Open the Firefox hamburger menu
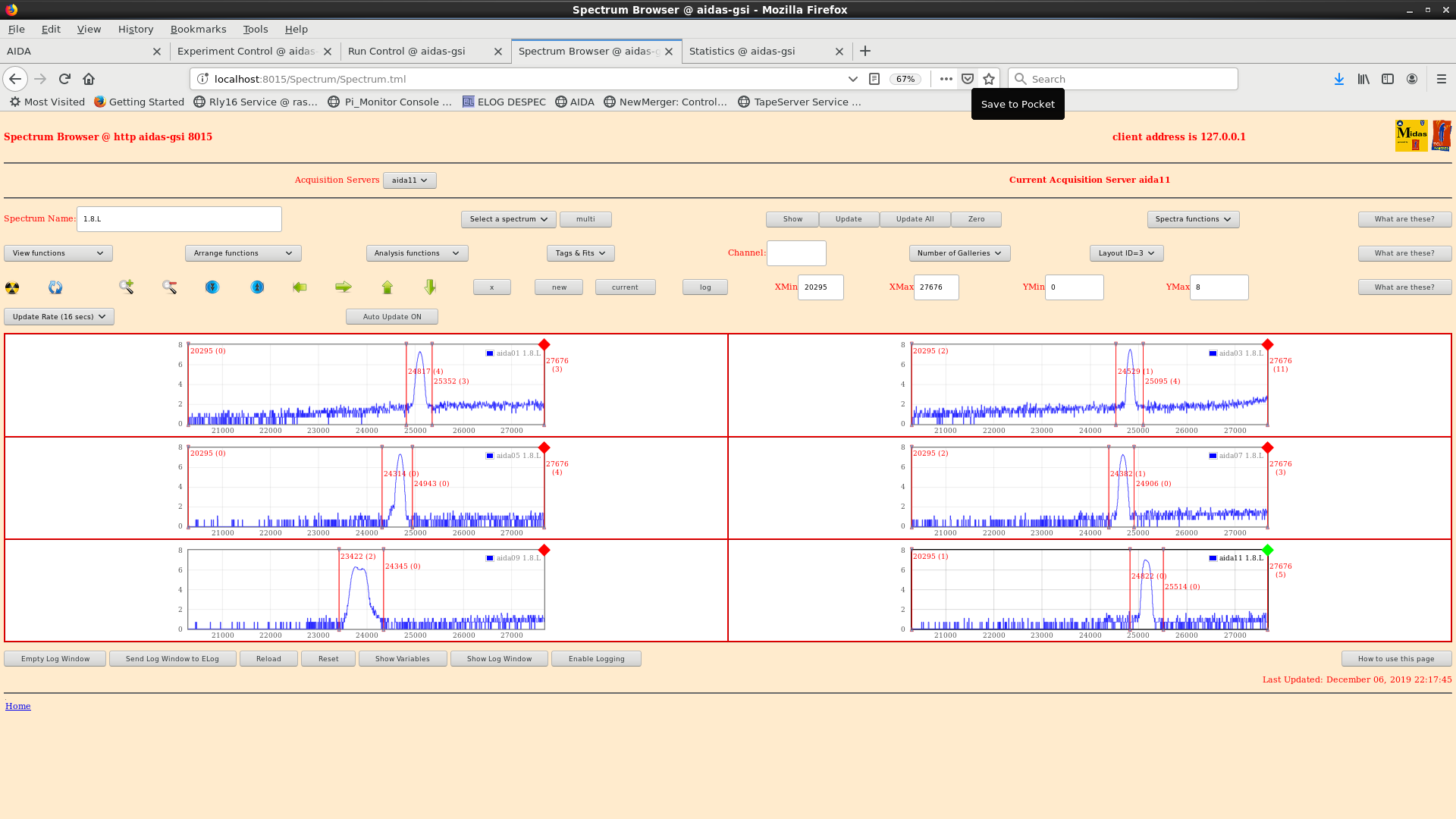This screenshot has height=819, width=1456. [x=1442, y=79]
